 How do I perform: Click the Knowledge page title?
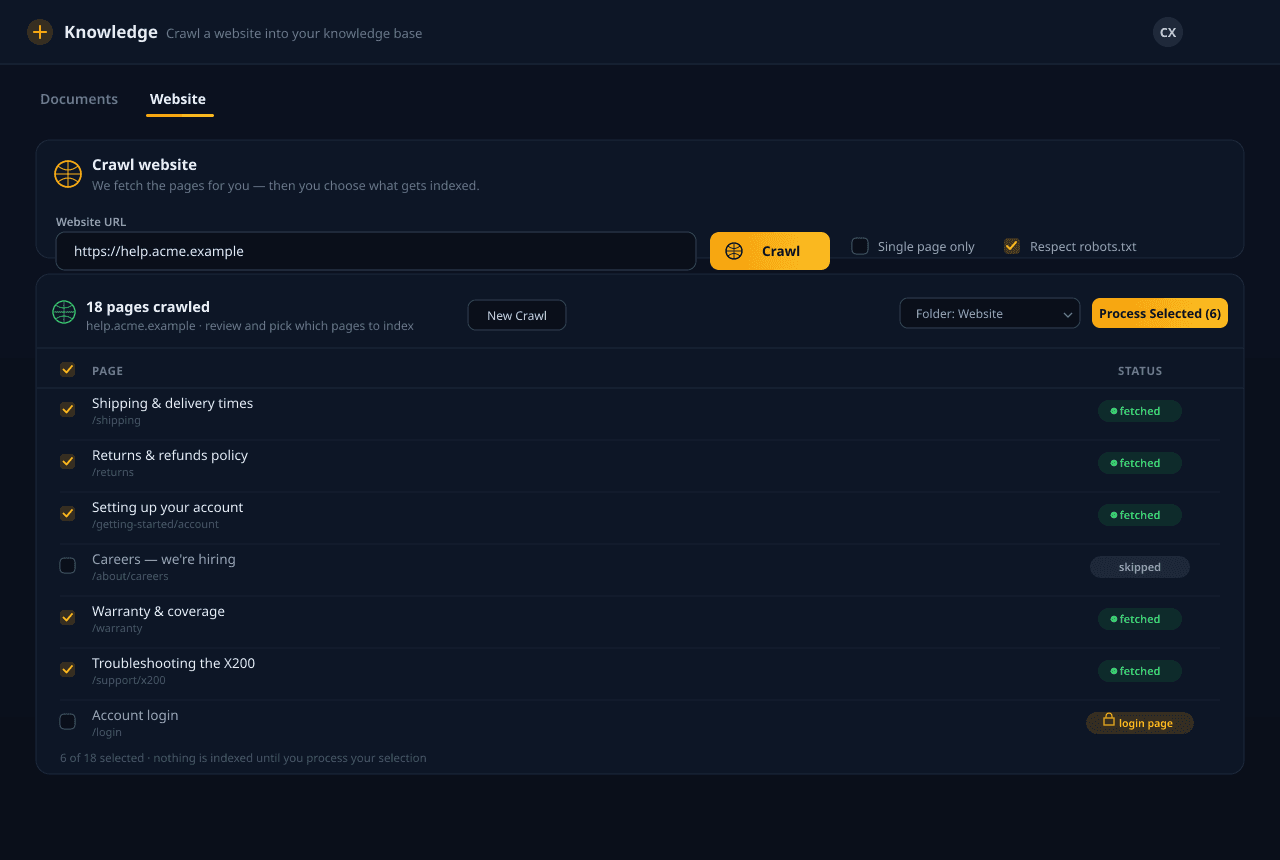111,32
